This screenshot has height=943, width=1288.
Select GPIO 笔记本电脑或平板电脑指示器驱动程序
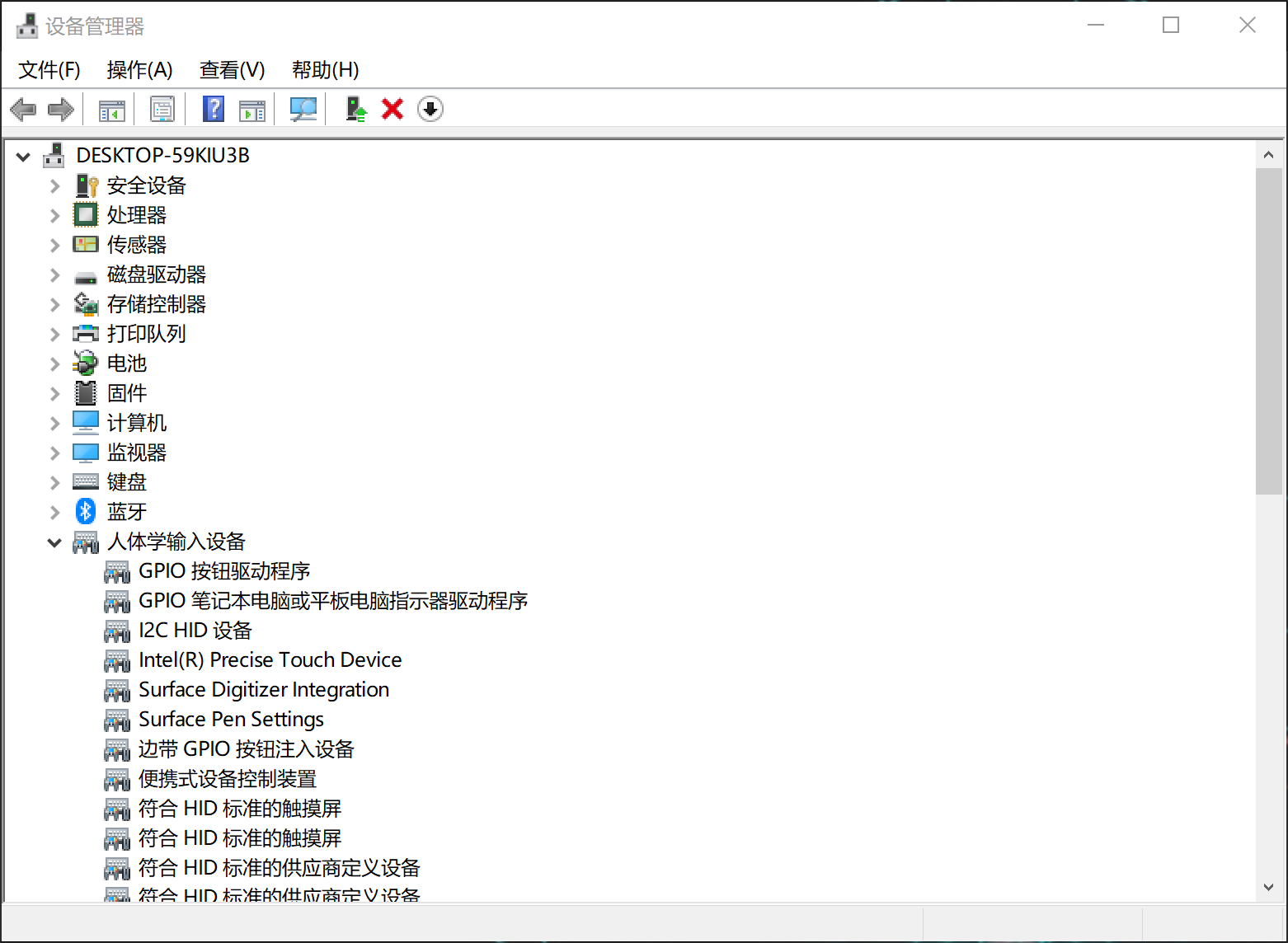(333, 601)
